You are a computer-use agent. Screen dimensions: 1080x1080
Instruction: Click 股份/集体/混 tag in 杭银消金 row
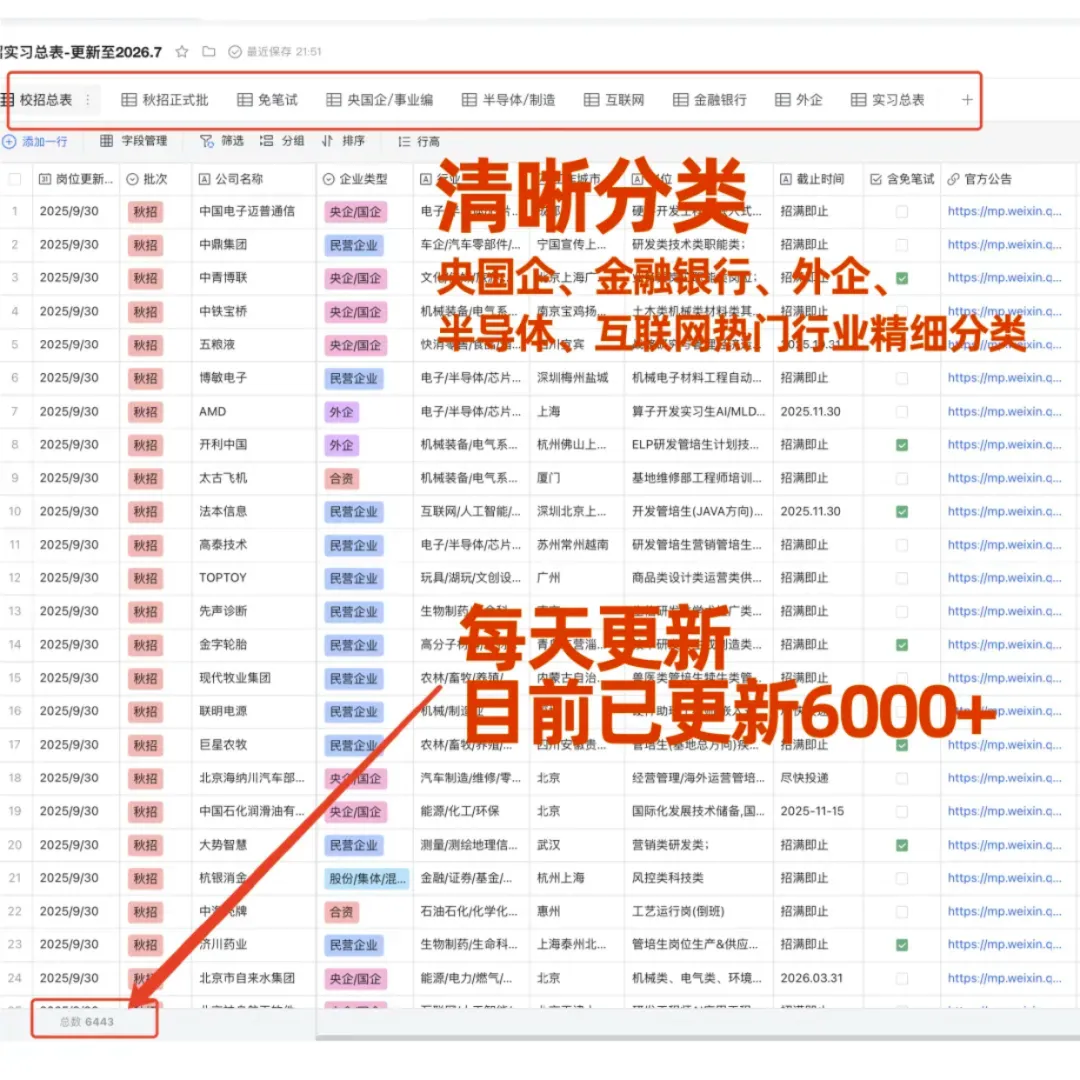[x=367, y=879]
